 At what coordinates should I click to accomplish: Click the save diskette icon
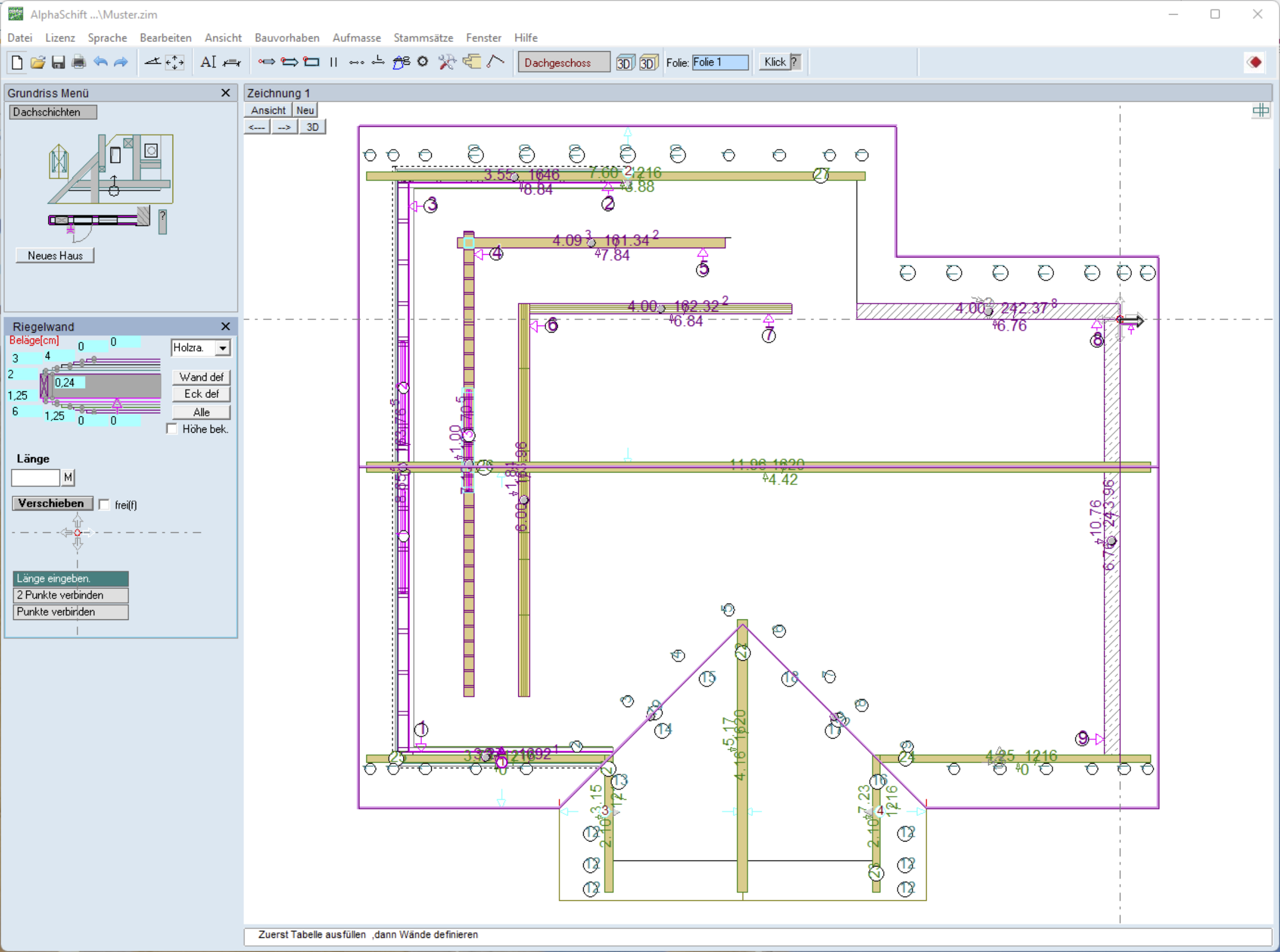(x=58, y=62)
